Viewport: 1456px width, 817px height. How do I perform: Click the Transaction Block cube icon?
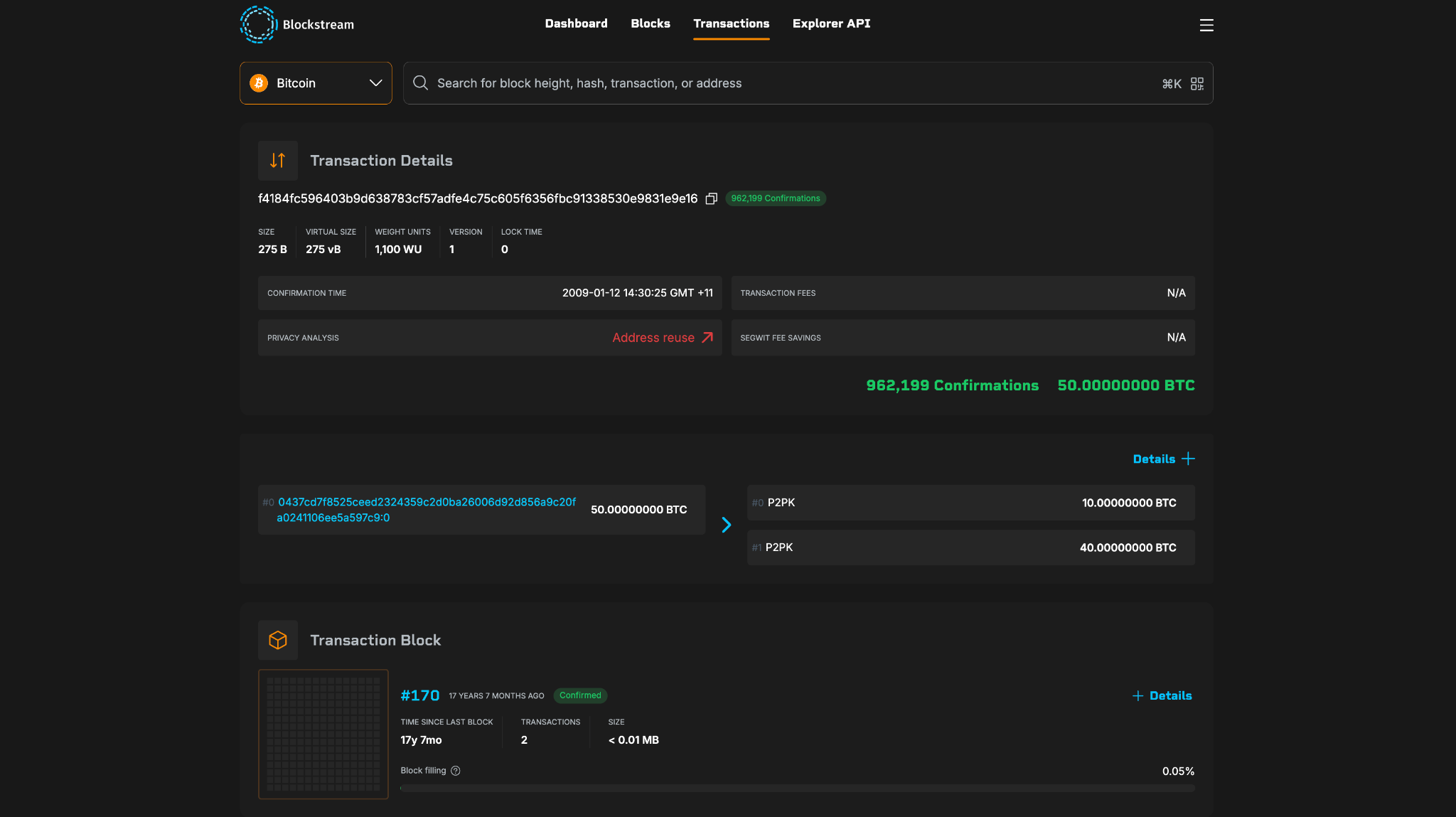(x=278, y=640)
